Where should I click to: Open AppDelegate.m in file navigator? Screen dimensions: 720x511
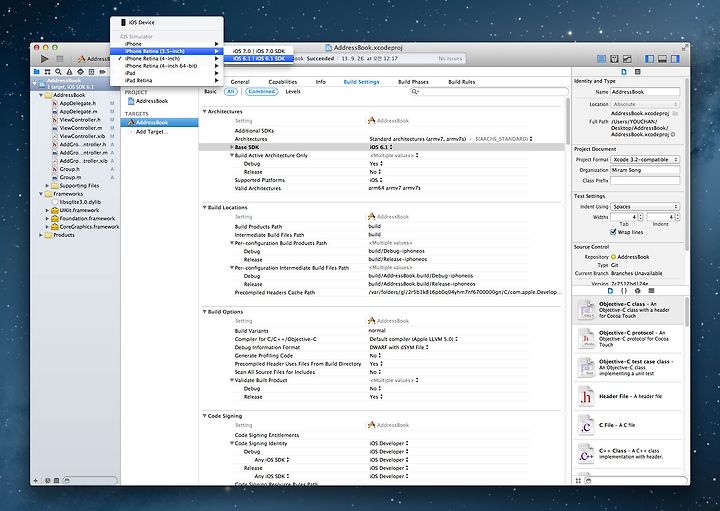pos(78,112)
